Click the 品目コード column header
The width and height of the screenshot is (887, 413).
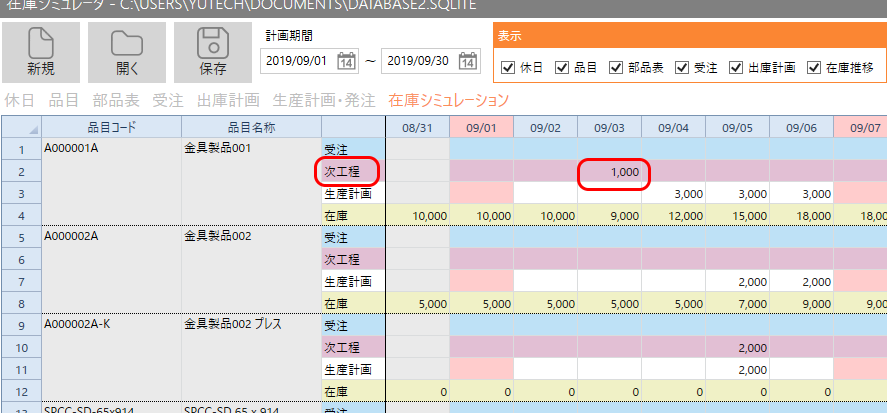[x=111, y=127]
